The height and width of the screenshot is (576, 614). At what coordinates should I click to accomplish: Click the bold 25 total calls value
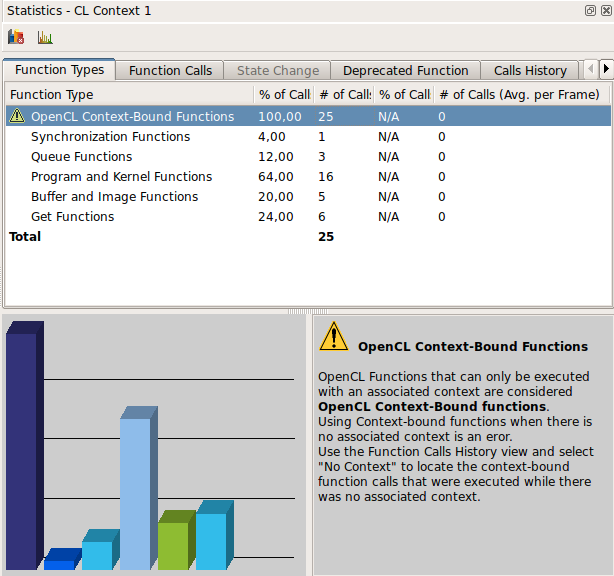[326, 237]
